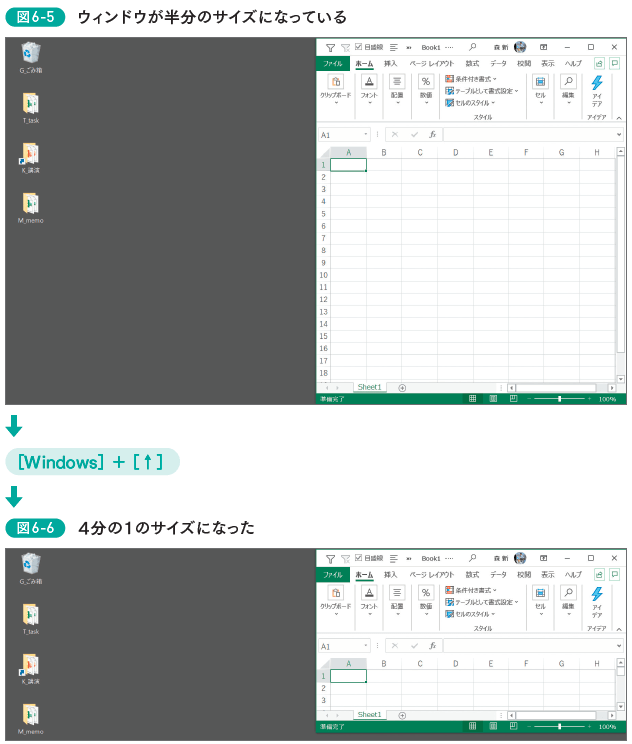Click the zoom in plus in Figure 6-5 status bar
632x744 pixels.
590,399
